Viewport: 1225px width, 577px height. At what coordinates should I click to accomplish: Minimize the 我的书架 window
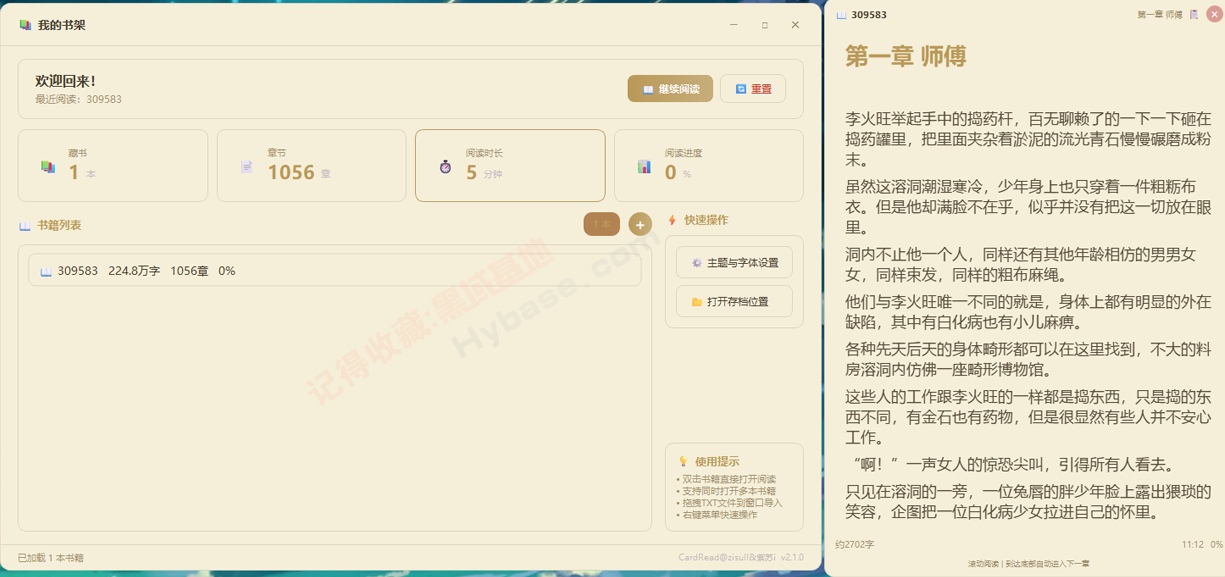(734, 25)
